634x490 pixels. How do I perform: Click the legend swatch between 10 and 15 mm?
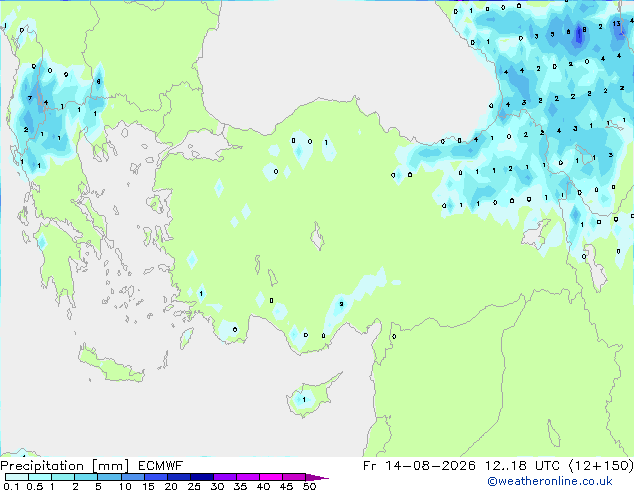[x=132, y=477]
